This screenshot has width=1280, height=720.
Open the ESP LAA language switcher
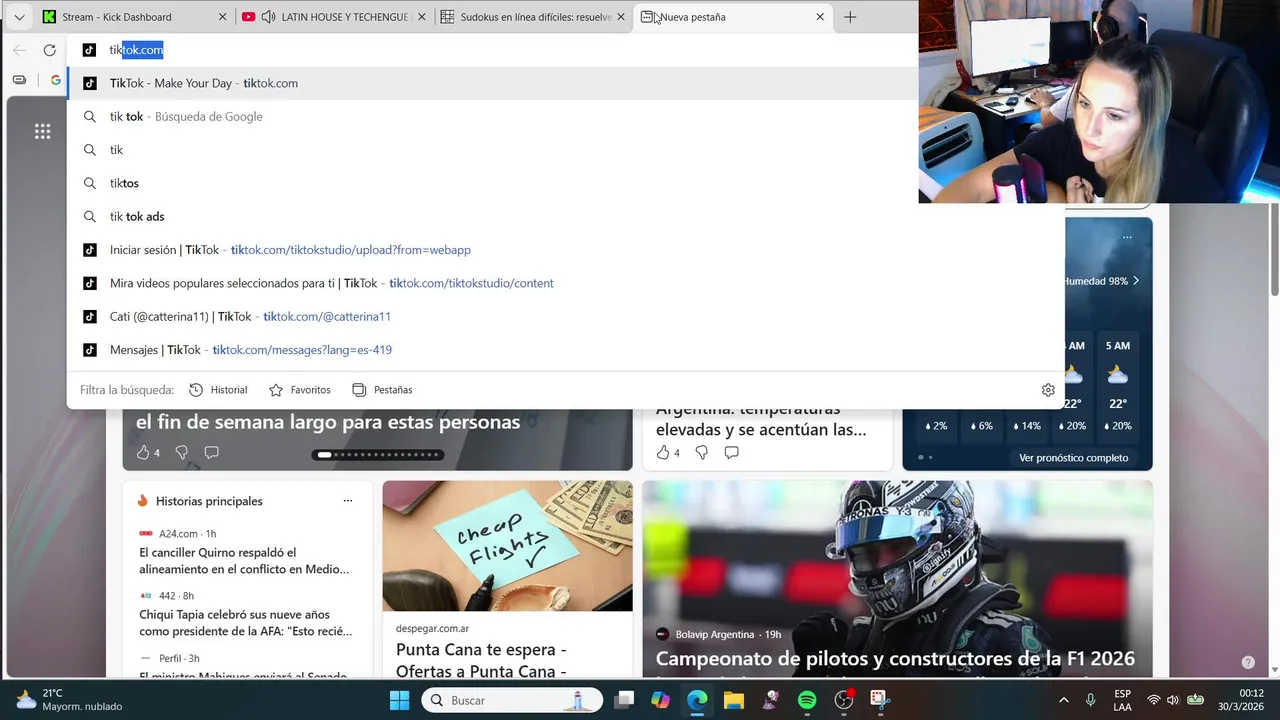(1123, 700)
